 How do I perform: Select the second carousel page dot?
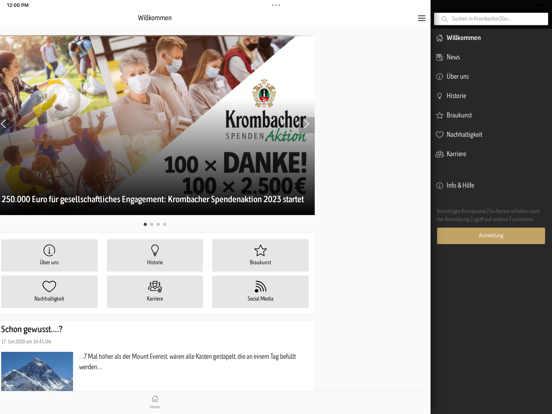pyautogui.click(x=152, y=224)
